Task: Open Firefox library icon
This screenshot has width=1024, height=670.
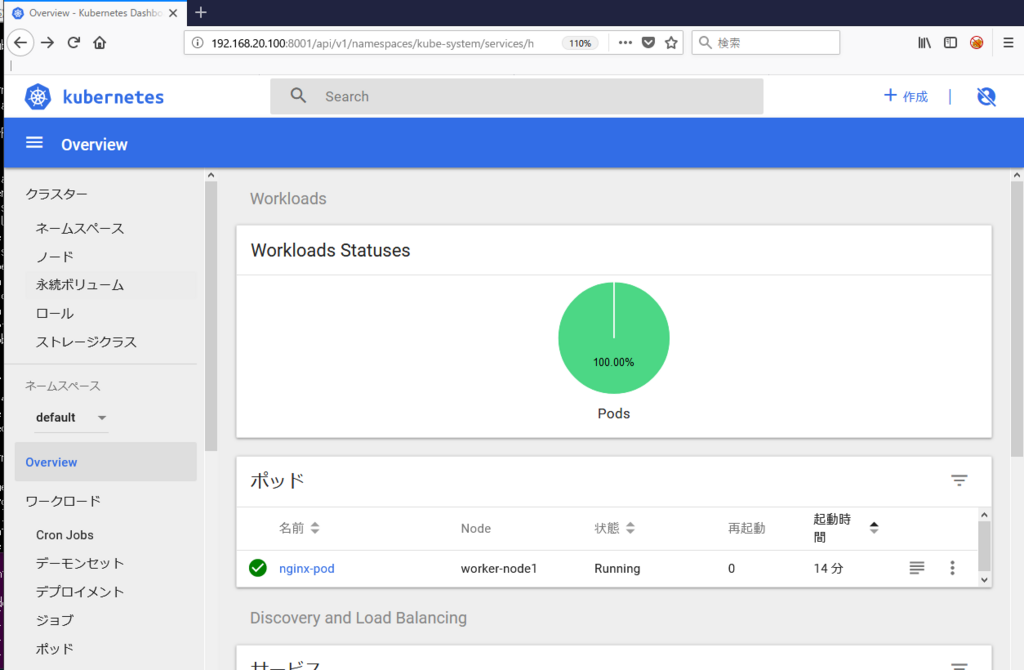Action: (x=924, y=43)
